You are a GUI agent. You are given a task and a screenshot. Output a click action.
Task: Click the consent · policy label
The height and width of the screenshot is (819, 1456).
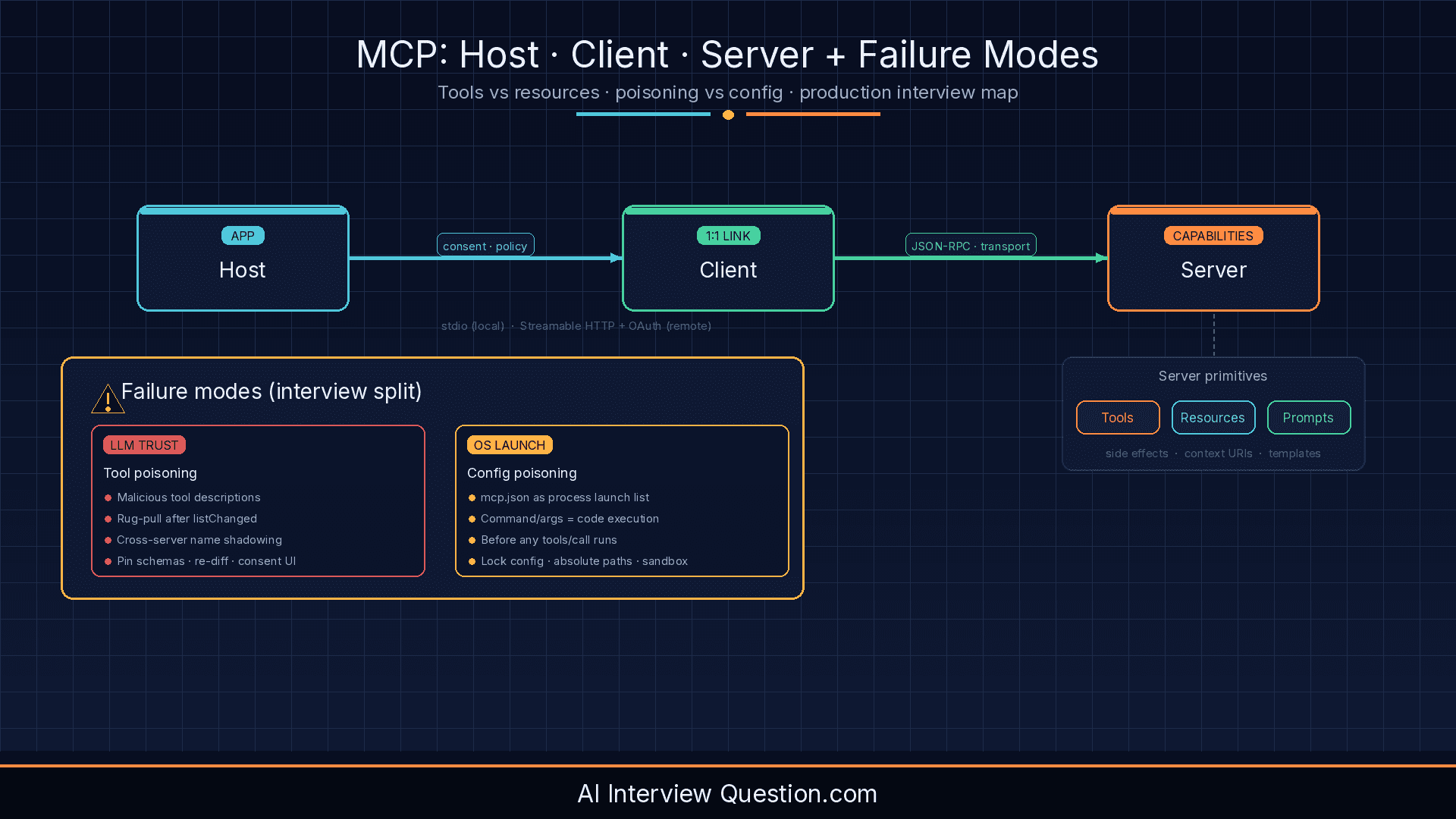[485, 246]
